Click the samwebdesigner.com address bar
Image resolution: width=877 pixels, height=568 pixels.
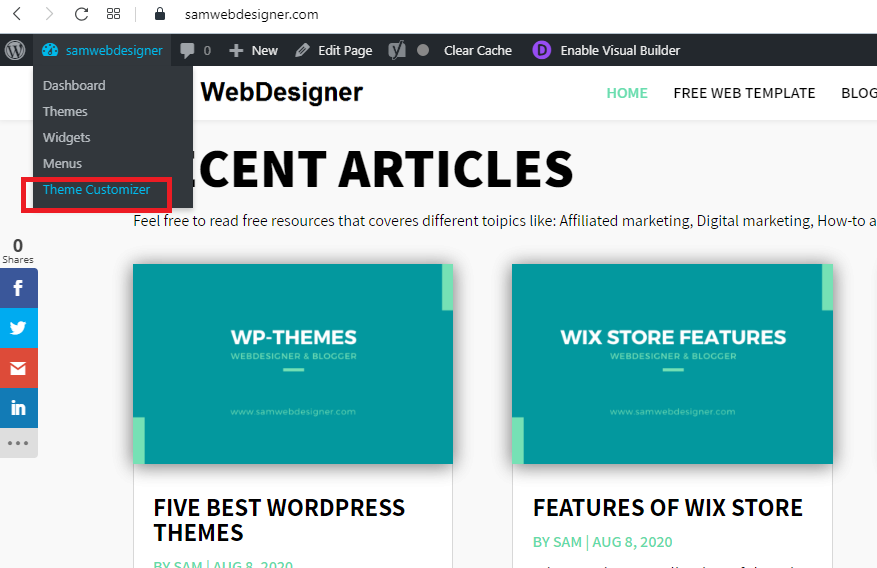click(251, 15)
